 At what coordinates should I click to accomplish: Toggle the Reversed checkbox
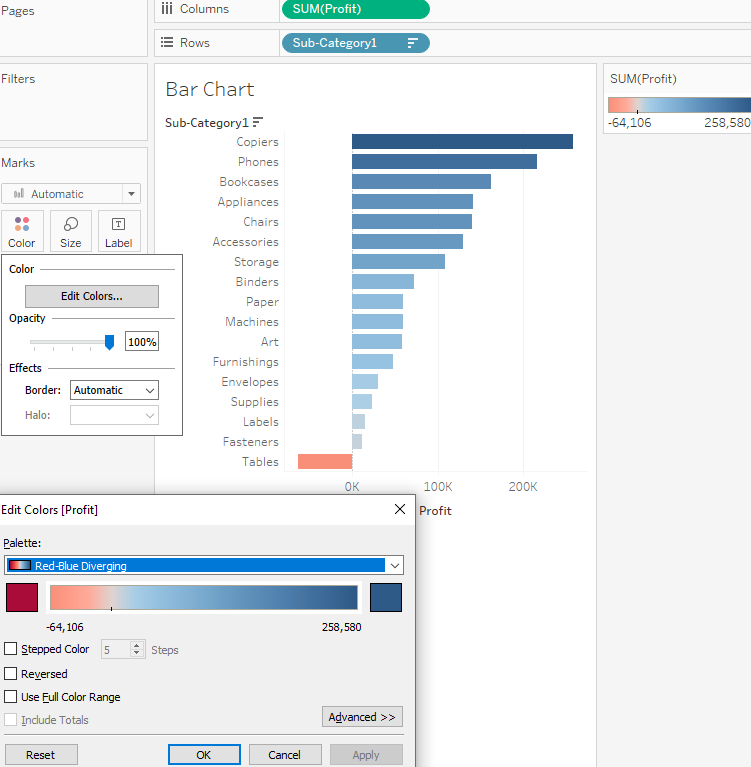(x=10, y=674)
